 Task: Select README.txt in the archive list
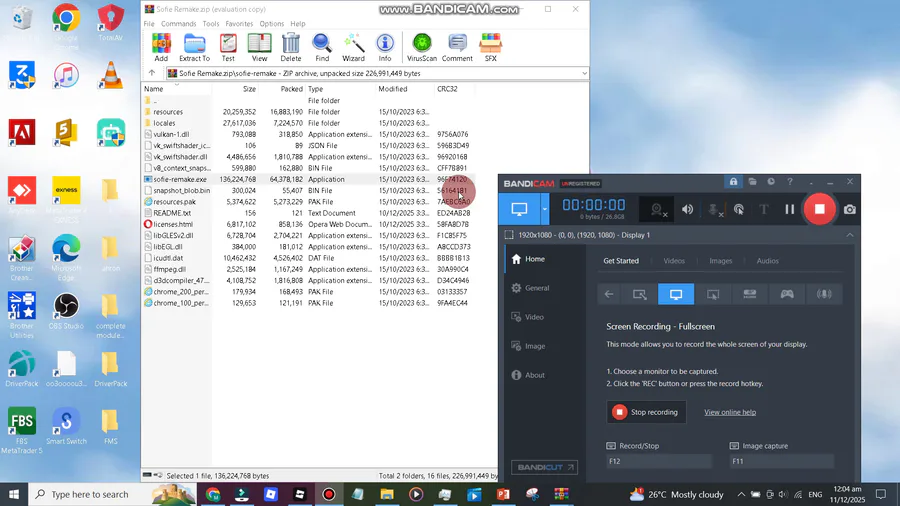(310, 213)
